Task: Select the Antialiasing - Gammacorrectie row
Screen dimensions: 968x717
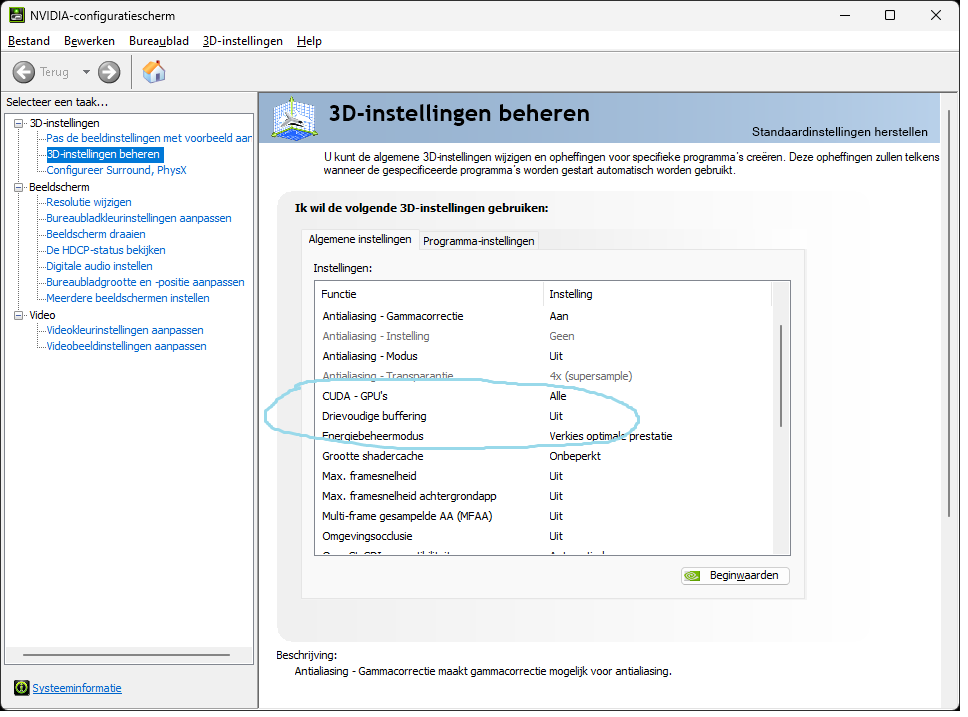Action: (x=543, y=316)
